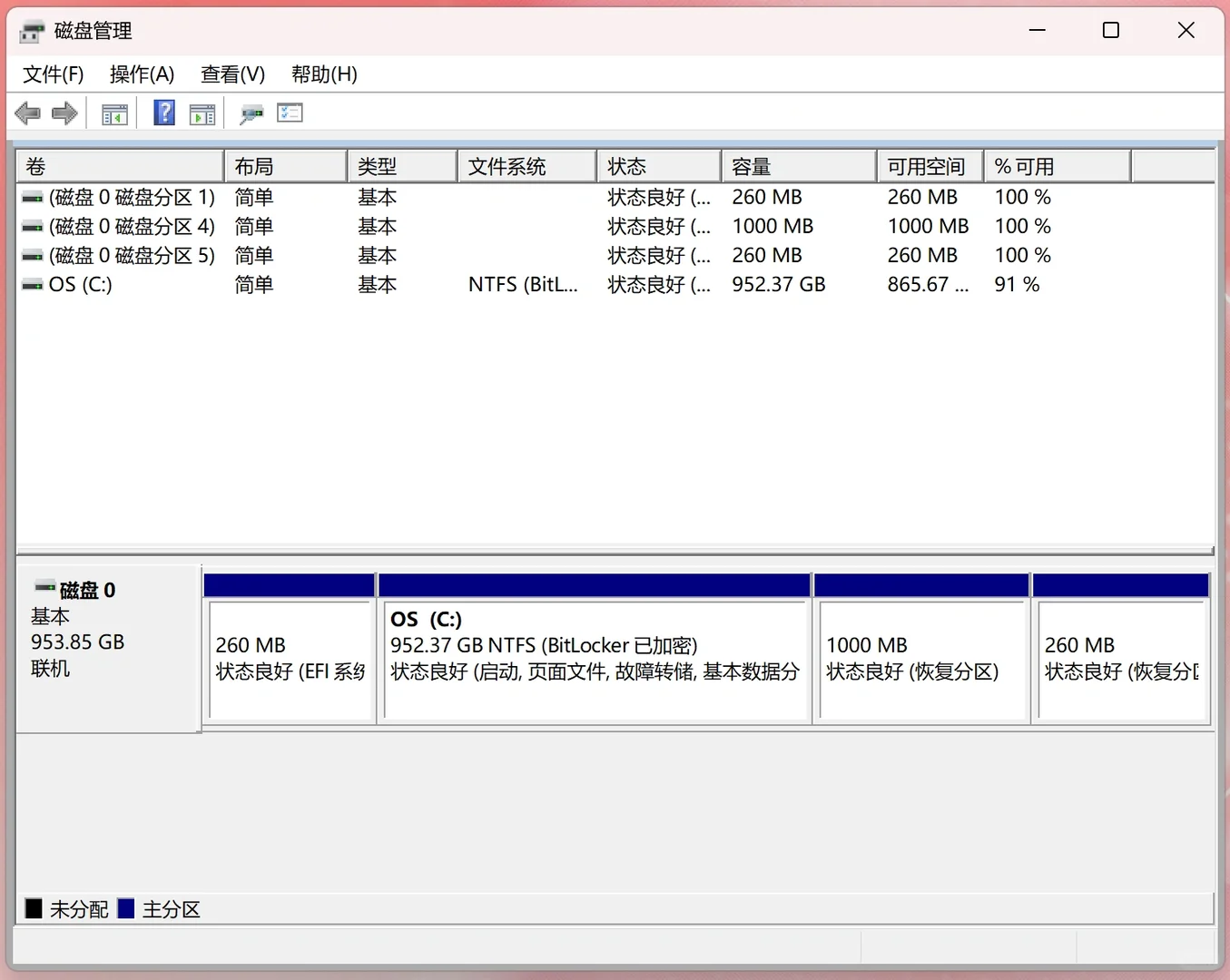
Task: Click the checklist settings toolbar icon
Action: [290, 113]
